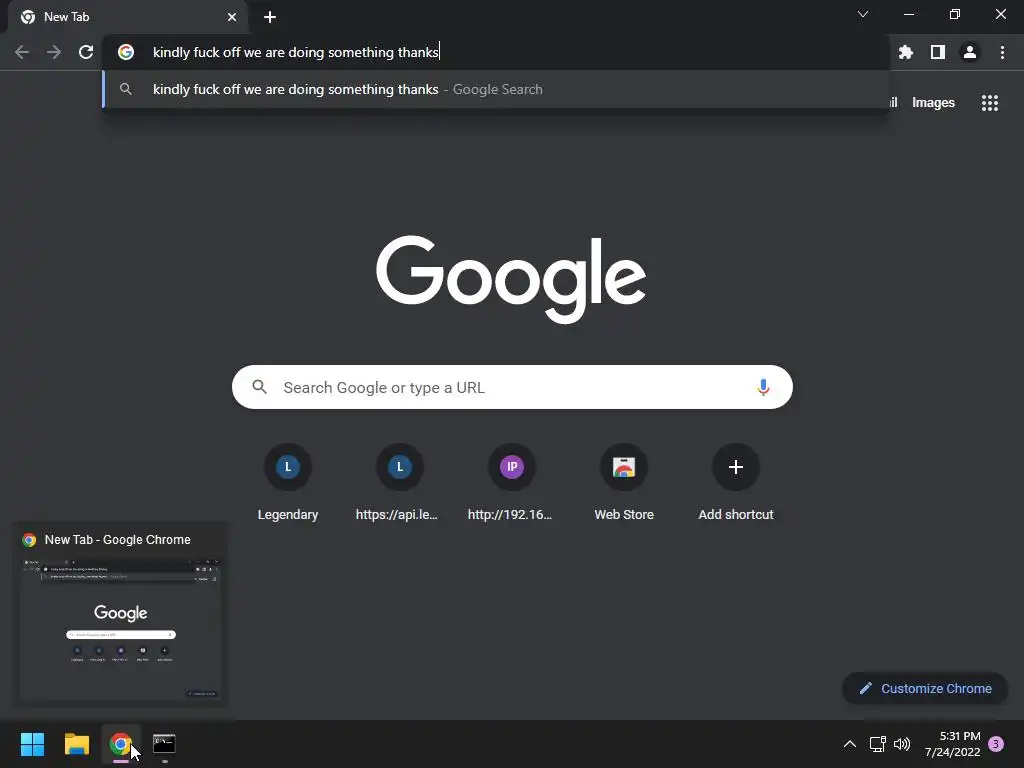Close the New Tab tab
The image size is (1024, 768).
tap(232, 17)
